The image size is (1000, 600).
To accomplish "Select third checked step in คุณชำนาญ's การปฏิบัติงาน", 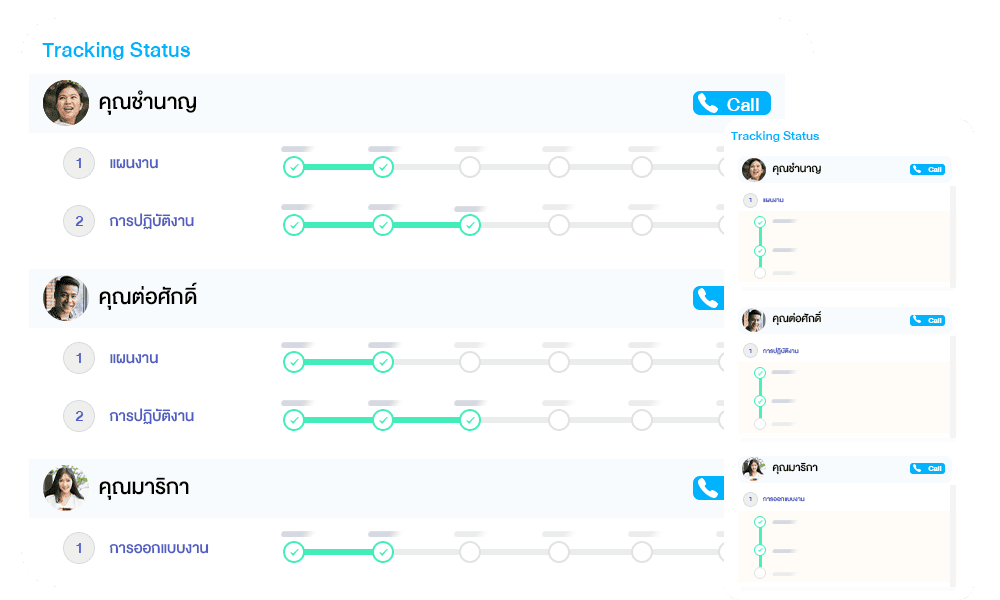I will click(470, 225).
